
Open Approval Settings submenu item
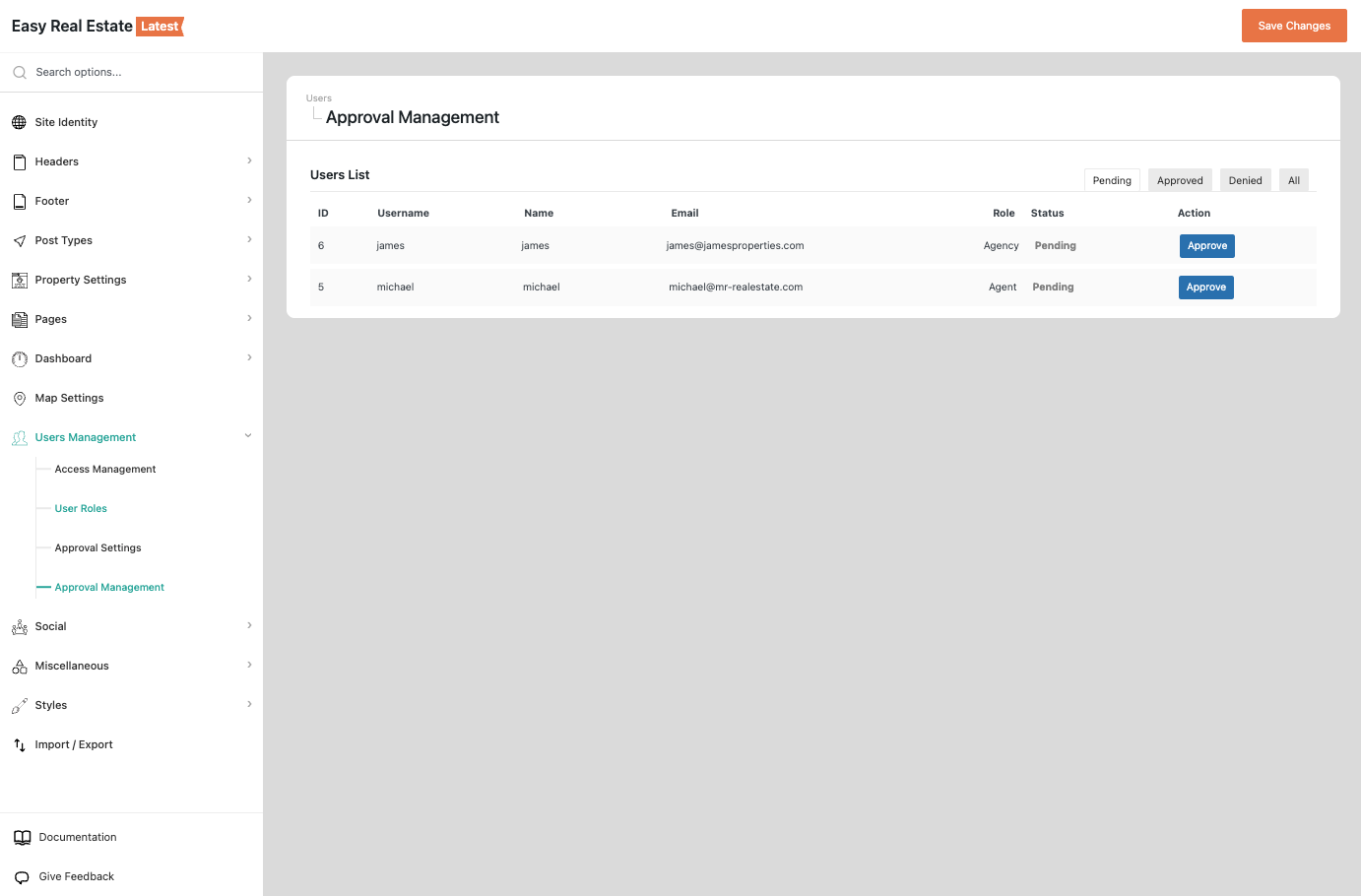pyautogui.click(x=97, y=547)
